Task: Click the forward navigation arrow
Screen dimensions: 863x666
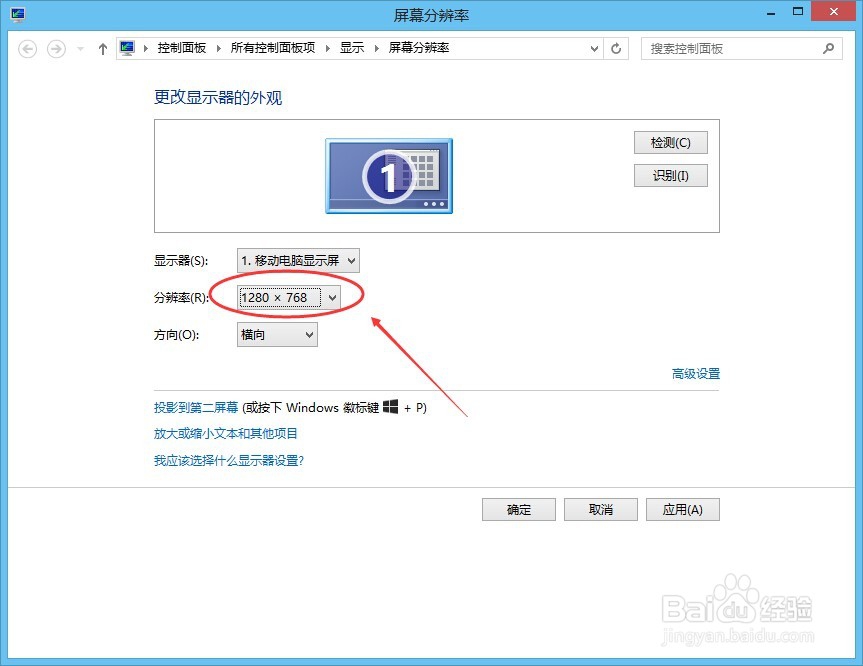Action: click(x=56, y=49)
